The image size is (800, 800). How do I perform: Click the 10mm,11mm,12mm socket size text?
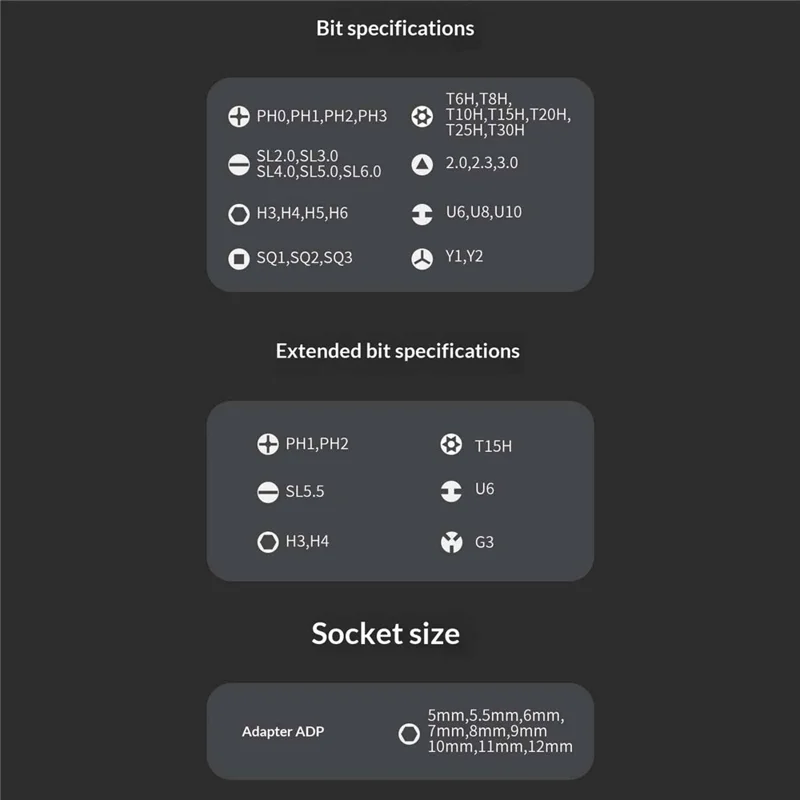coord(500,746)
